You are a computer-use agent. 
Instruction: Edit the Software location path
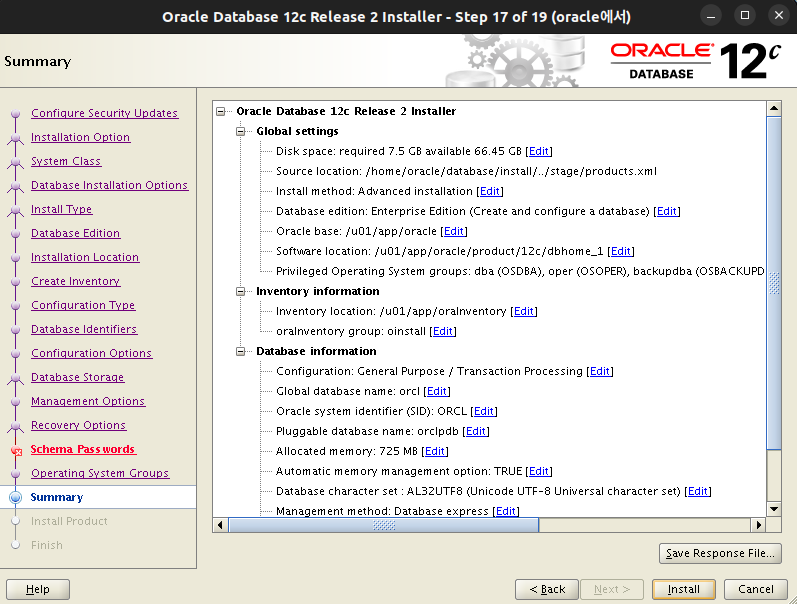[x=621, y=251]
